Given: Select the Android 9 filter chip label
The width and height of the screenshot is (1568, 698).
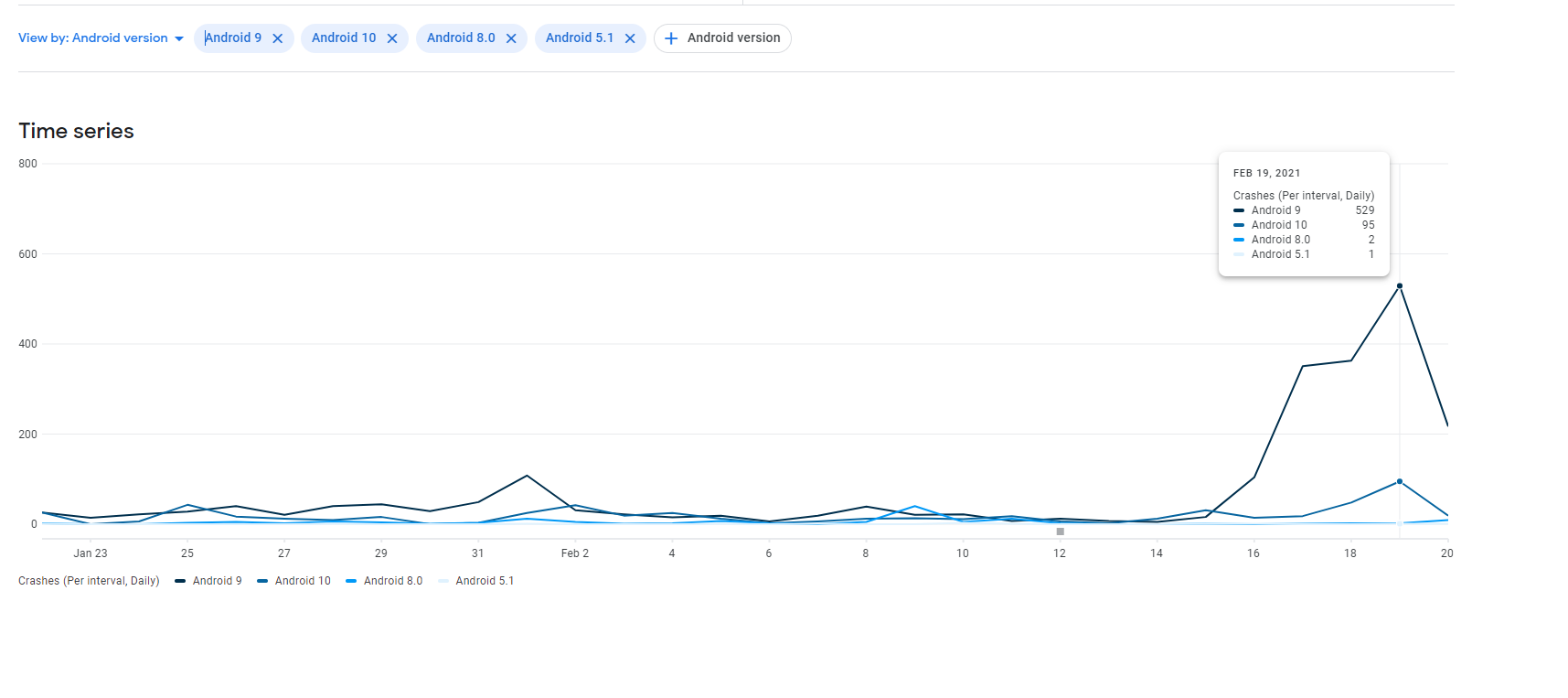Looking at the screenshot, I should coord(233,38).
